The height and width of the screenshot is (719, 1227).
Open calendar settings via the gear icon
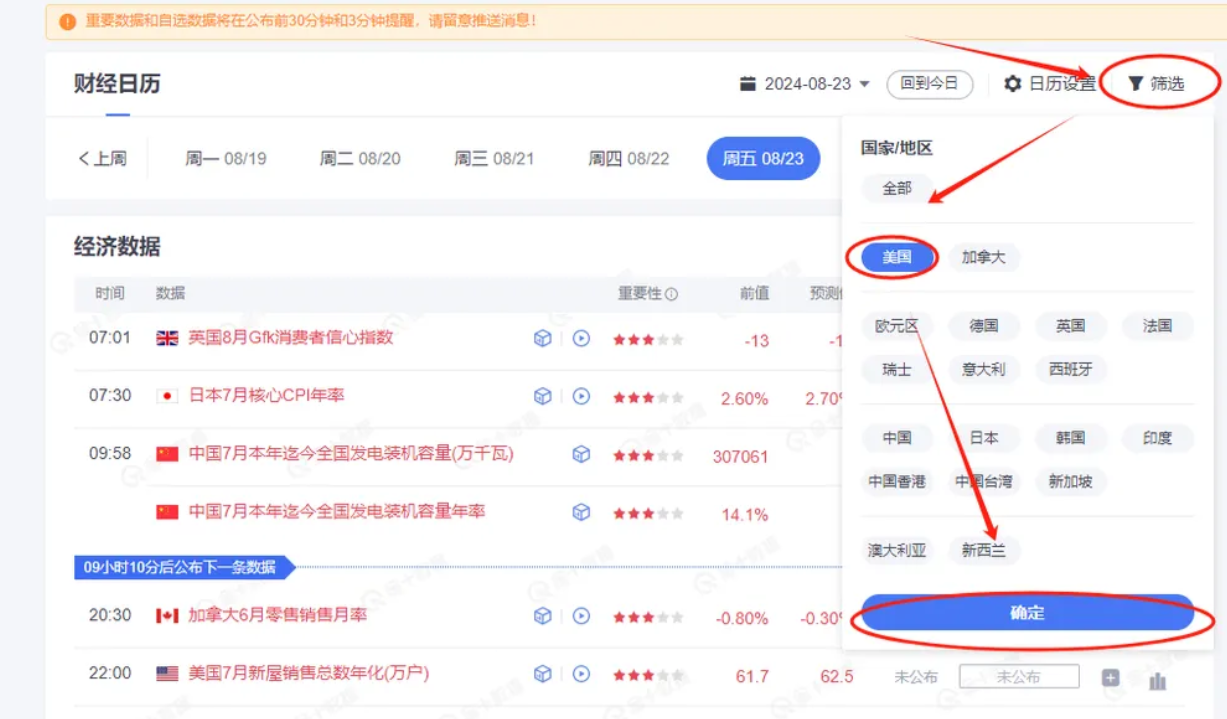pyautogui.click(x=1013, y=84)
